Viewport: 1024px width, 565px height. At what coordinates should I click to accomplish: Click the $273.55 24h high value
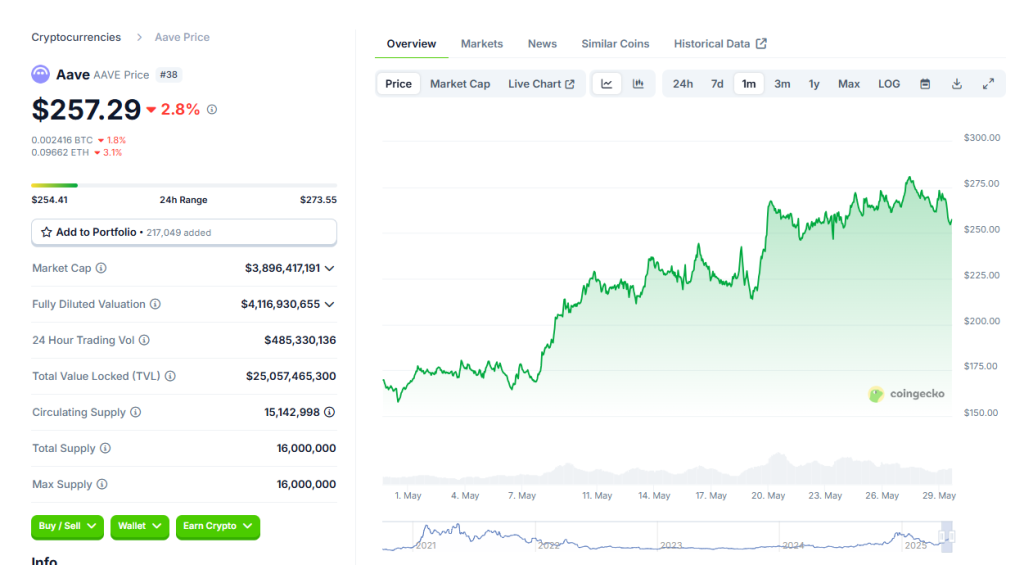(x=318, y=200)
